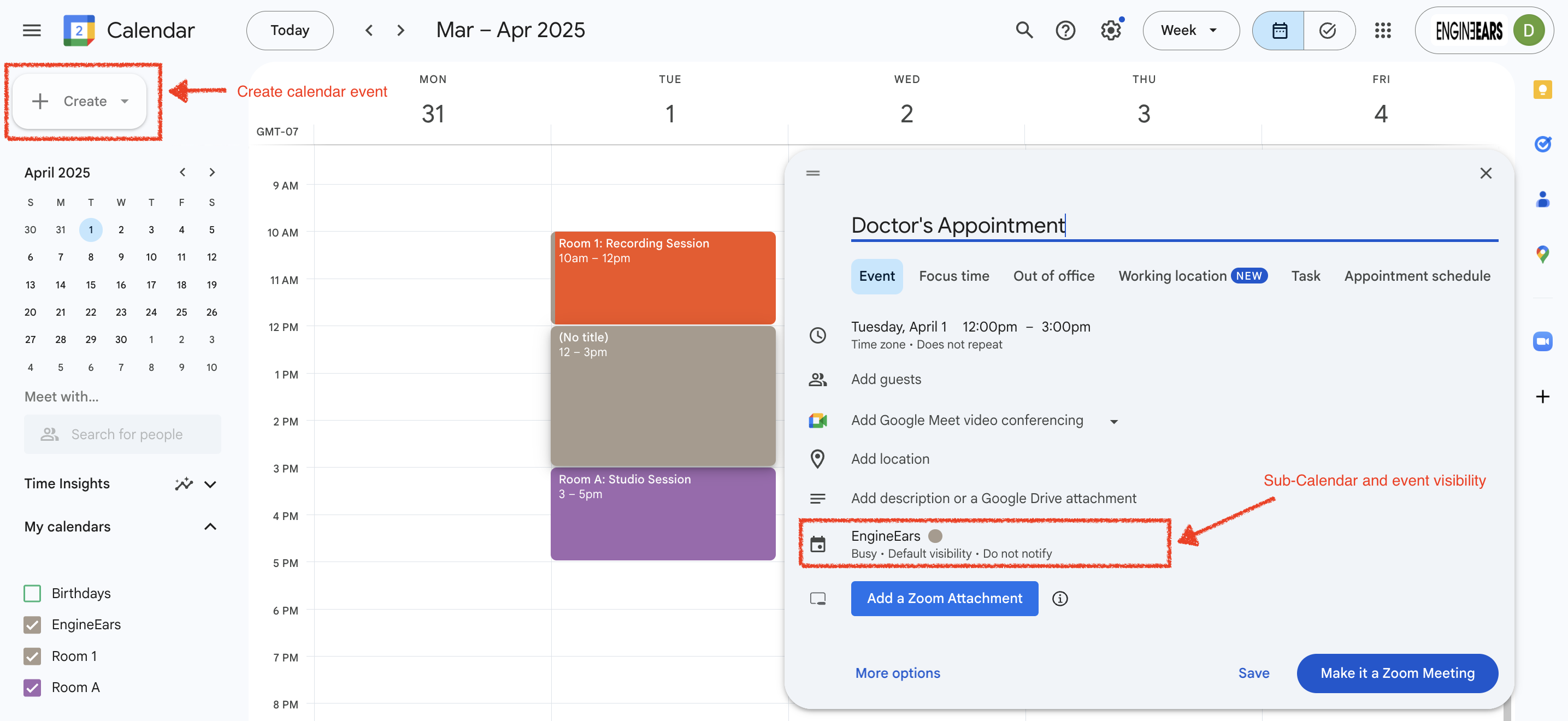
Task: Expand Google Meet conferencing options arrow
Action: pos(1113,421)
